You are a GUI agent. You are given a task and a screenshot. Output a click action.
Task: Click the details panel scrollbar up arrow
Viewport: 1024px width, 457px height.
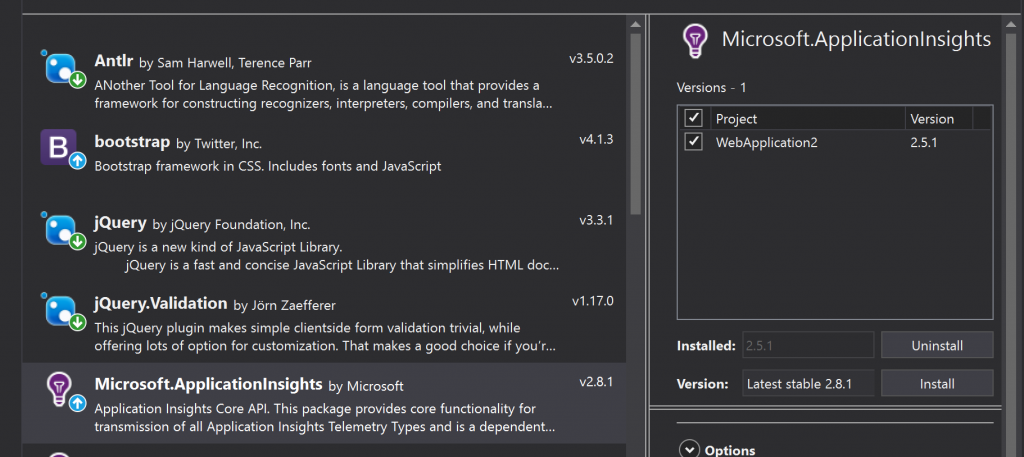tap(1011, 24)
